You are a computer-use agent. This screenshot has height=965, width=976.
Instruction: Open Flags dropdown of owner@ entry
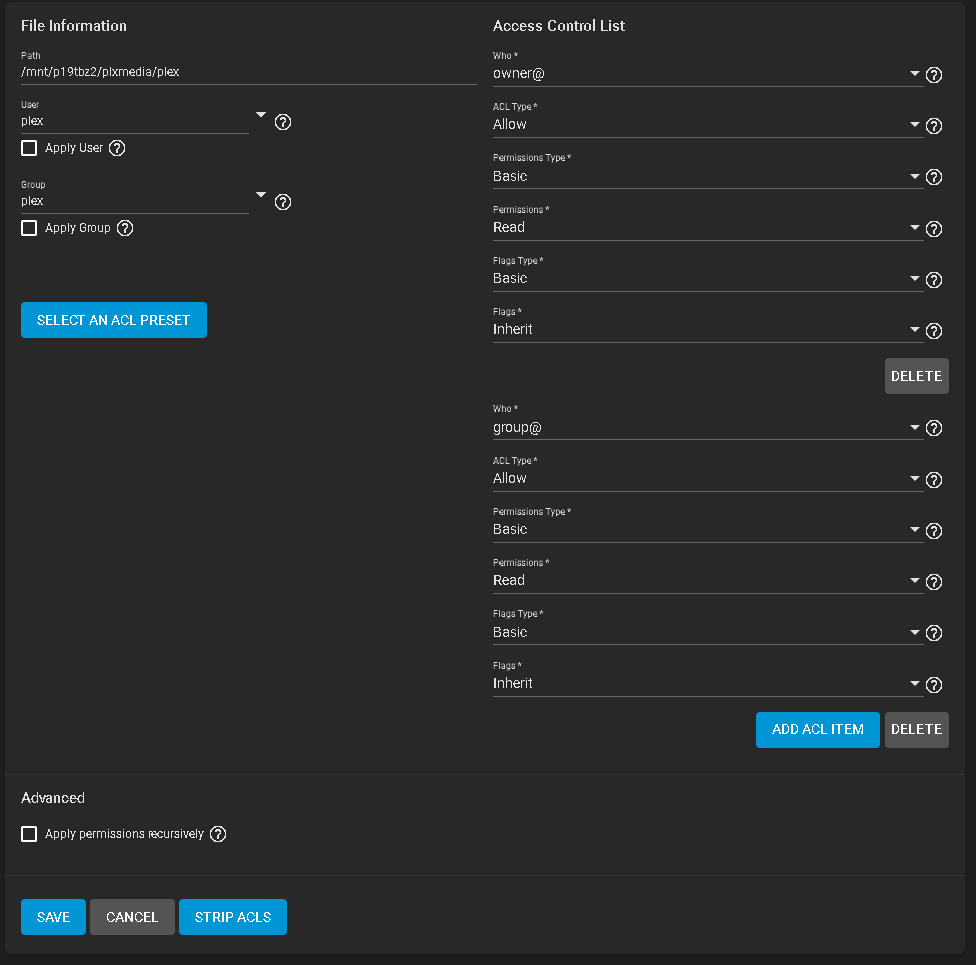coord(708,329)
